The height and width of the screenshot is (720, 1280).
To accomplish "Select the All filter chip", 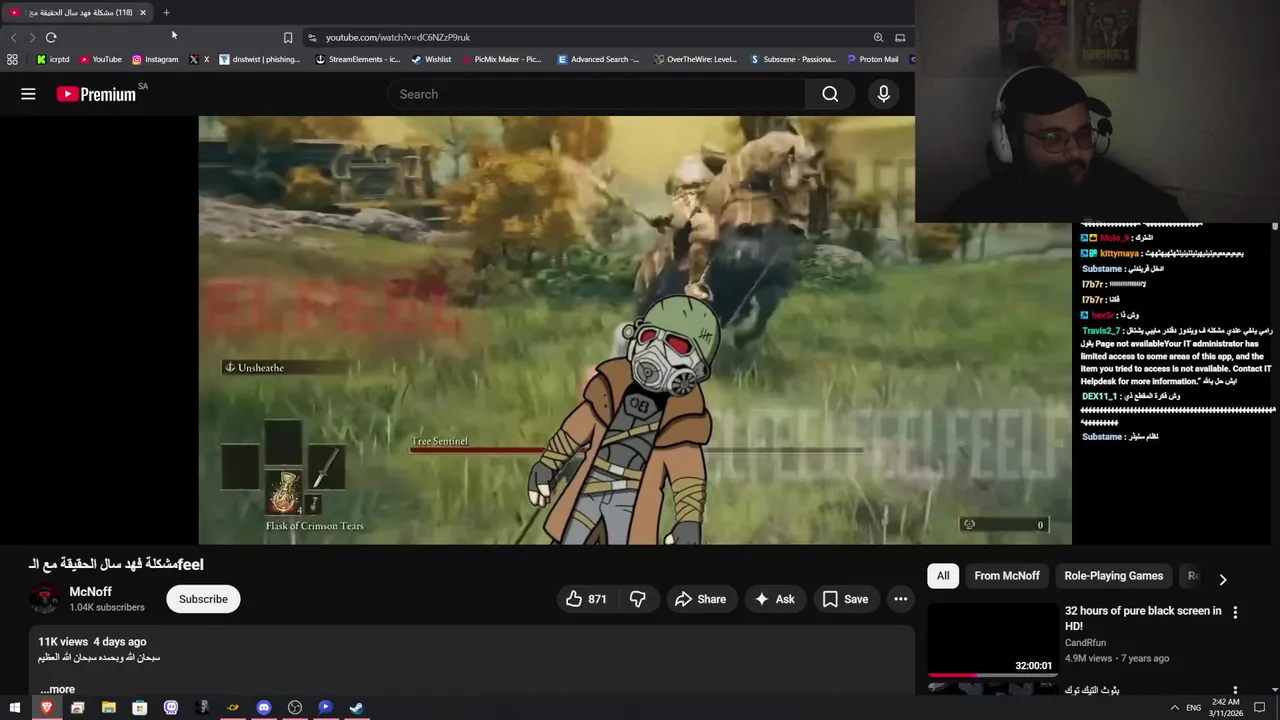I will point(943,576).
